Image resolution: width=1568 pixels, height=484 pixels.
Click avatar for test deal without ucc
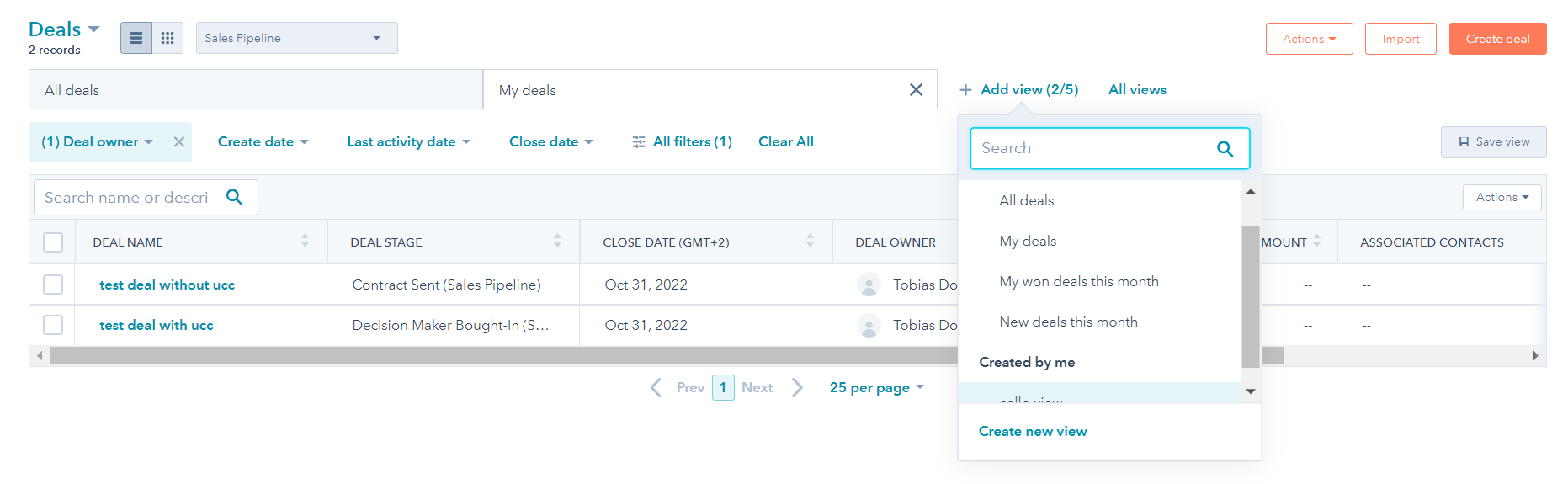[x=869, y=285]
